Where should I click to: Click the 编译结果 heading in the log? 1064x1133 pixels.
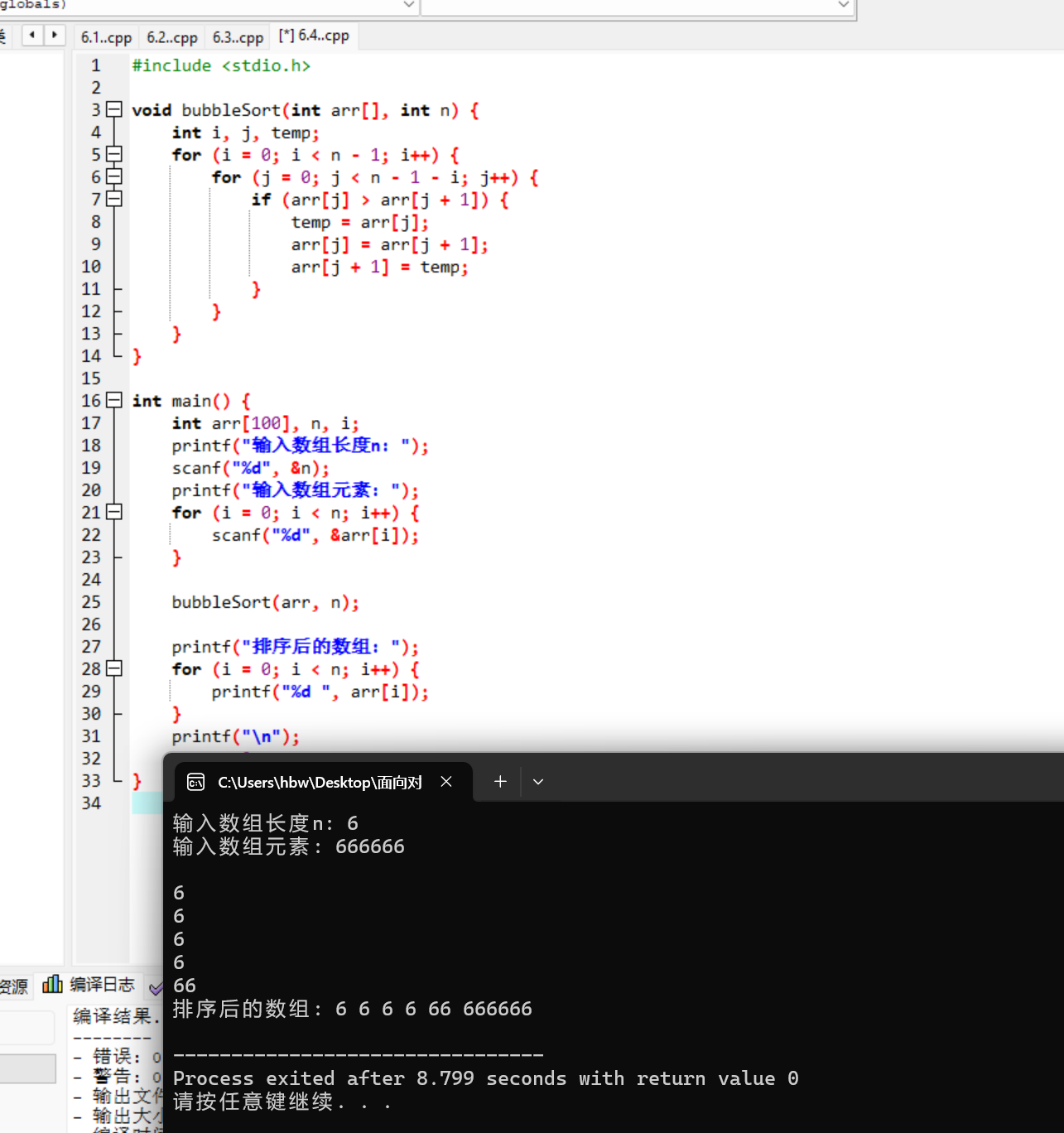116,1016
